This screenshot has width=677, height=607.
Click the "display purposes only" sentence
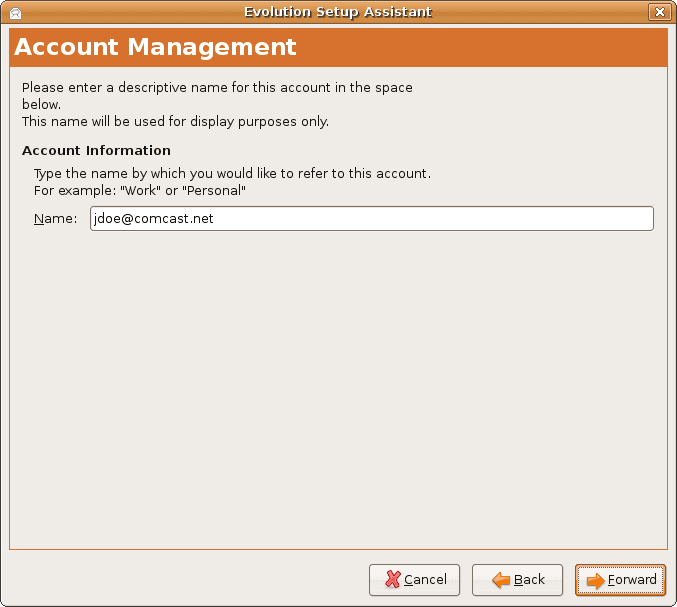click(x=175, y=122)
